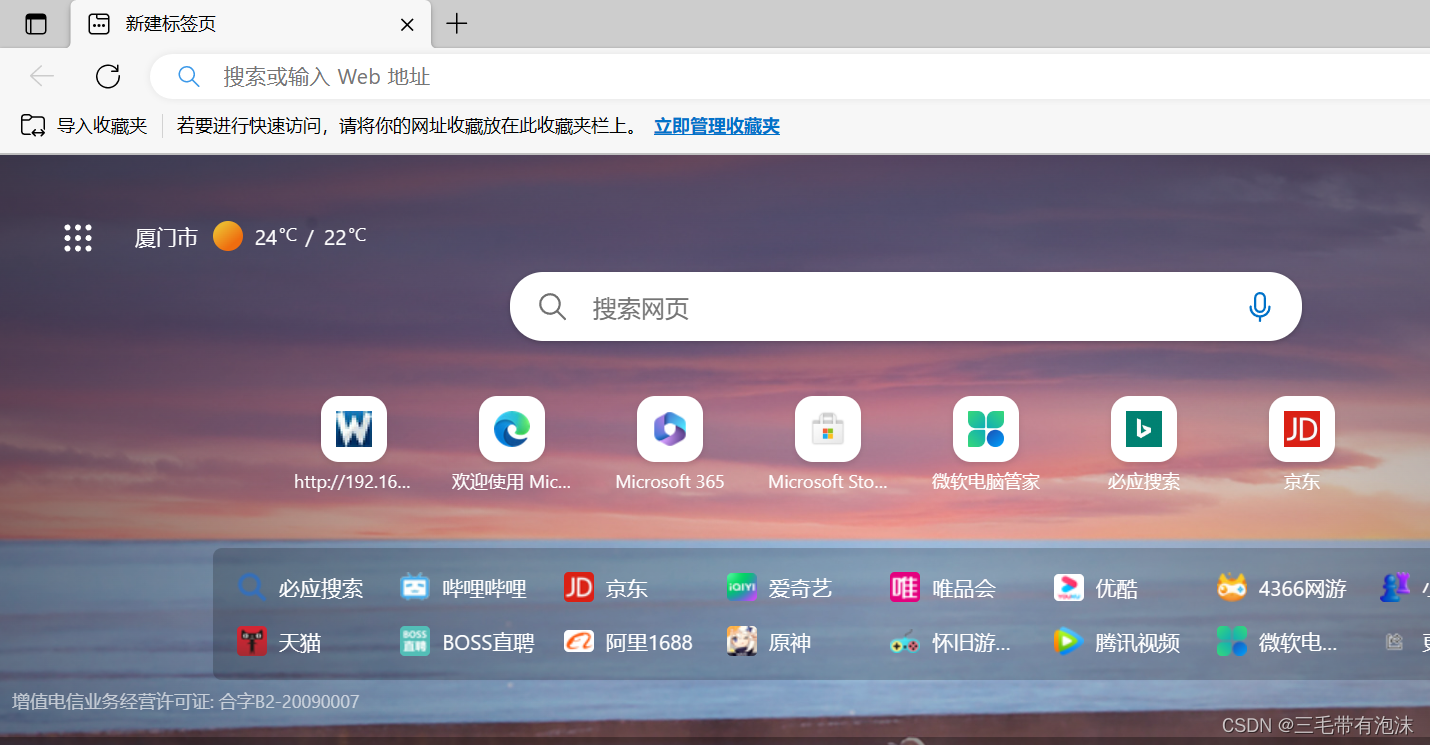
Task: Open the 欢迎使用 Microsoft Edge tile
Action: pyautogui.click(x=511, y=445)
